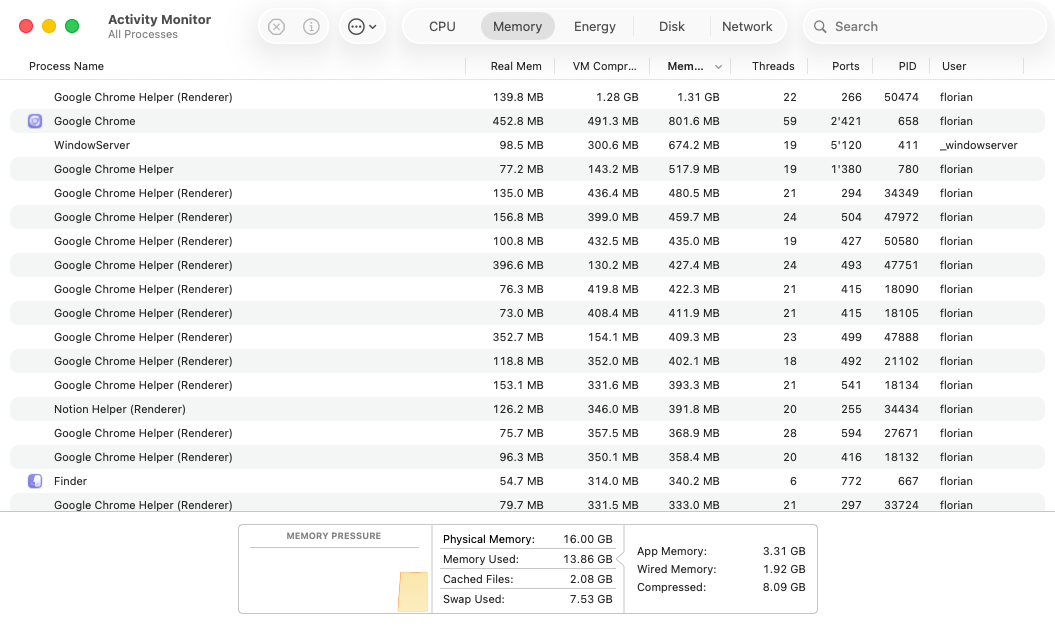Open the Network tab
The width and height of the screenshot is (1055, 628).
coord(747,26)
